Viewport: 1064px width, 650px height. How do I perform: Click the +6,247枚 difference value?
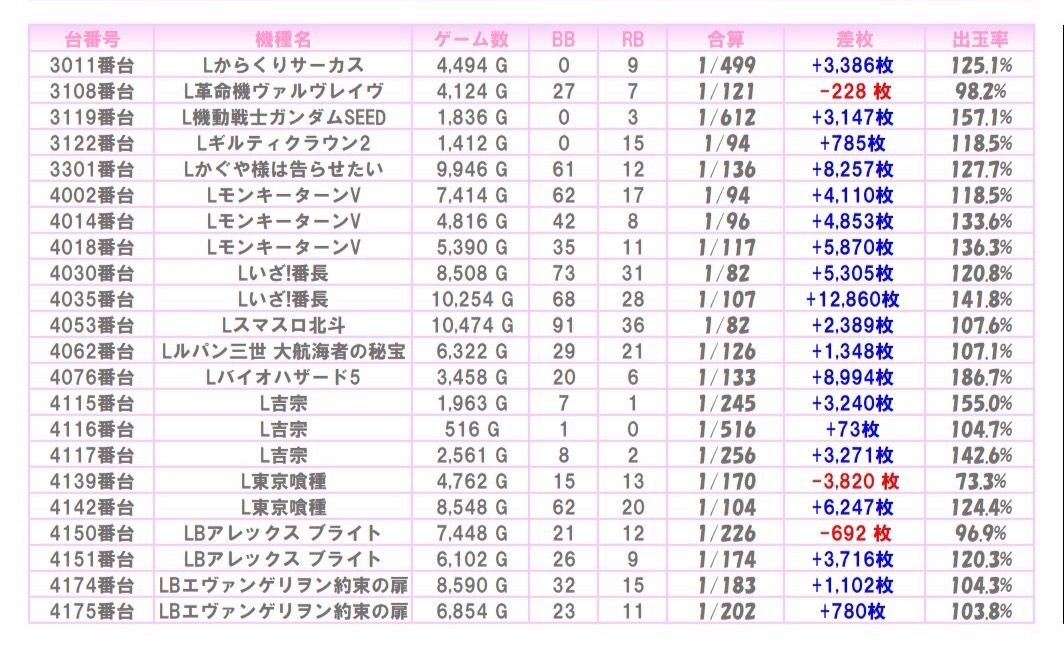[x=853, y=507]
